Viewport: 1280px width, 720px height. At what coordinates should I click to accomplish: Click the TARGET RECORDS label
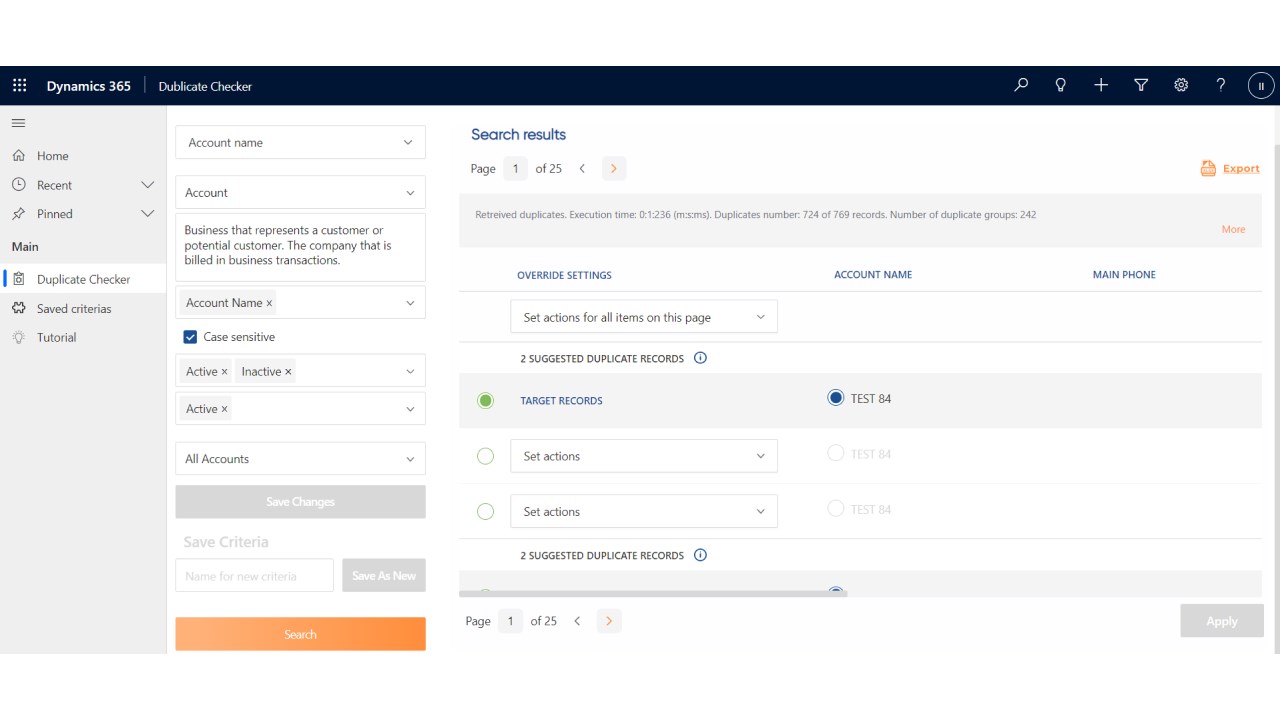coord(561,401)
